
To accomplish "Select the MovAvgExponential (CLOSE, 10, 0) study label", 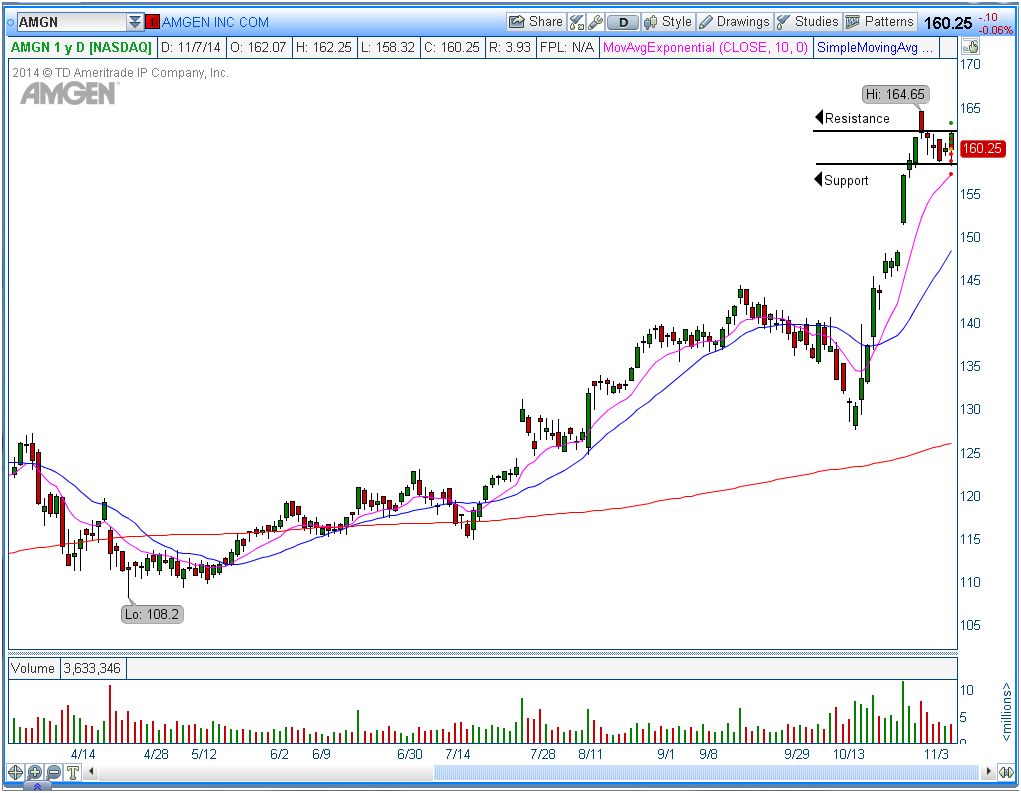I will (705, 48).
